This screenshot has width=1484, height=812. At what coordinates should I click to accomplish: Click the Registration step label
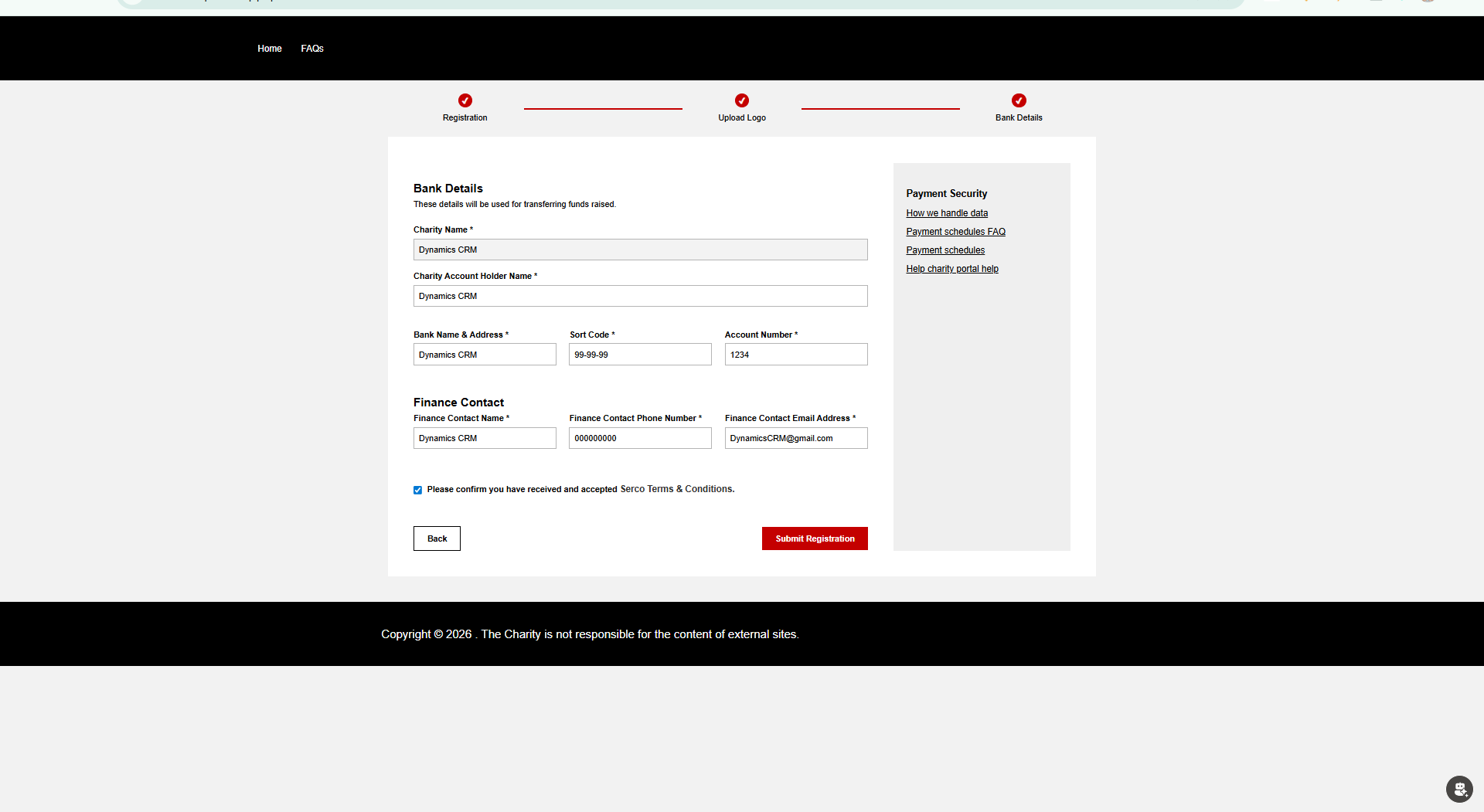point(465,117)
